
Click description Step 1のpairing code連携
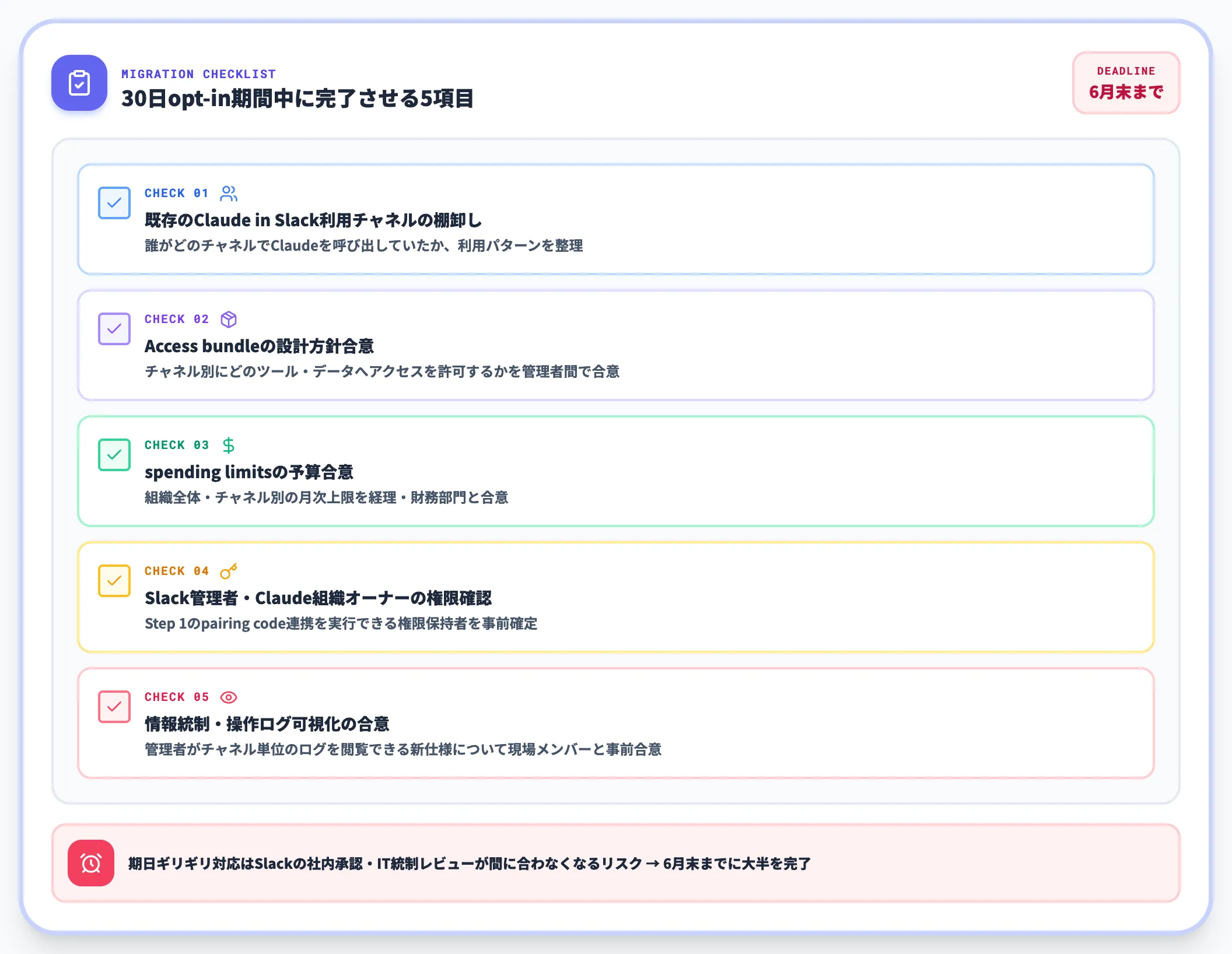point(341,623)
